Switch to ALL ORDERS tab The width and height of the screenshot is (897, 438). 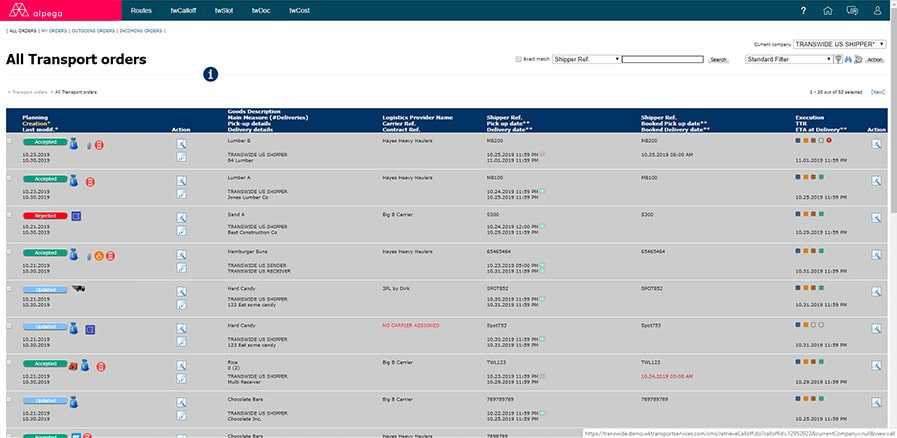23,31
